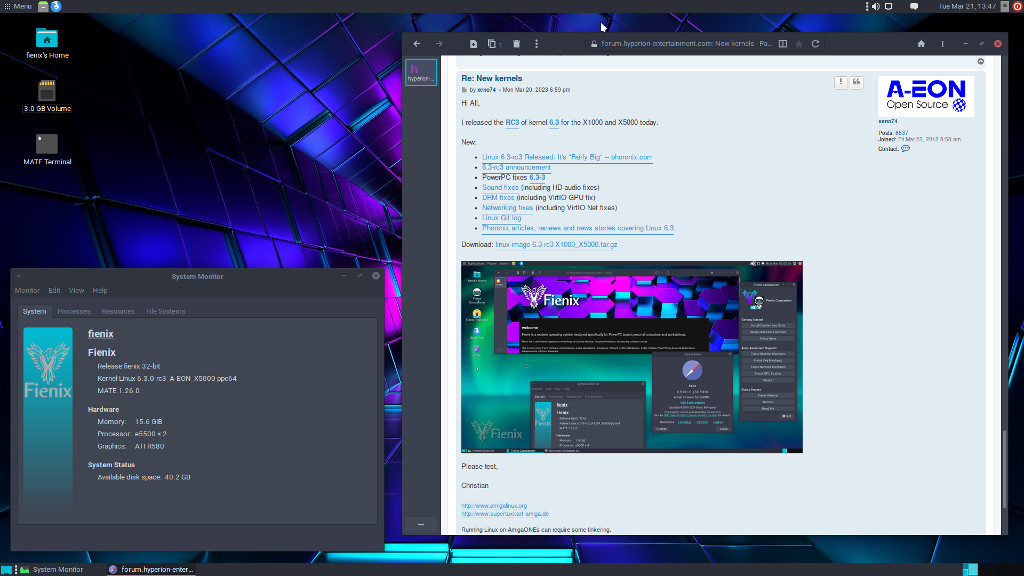Select the hyperion tab in the browser sidebar

click(x=421, y=72)
